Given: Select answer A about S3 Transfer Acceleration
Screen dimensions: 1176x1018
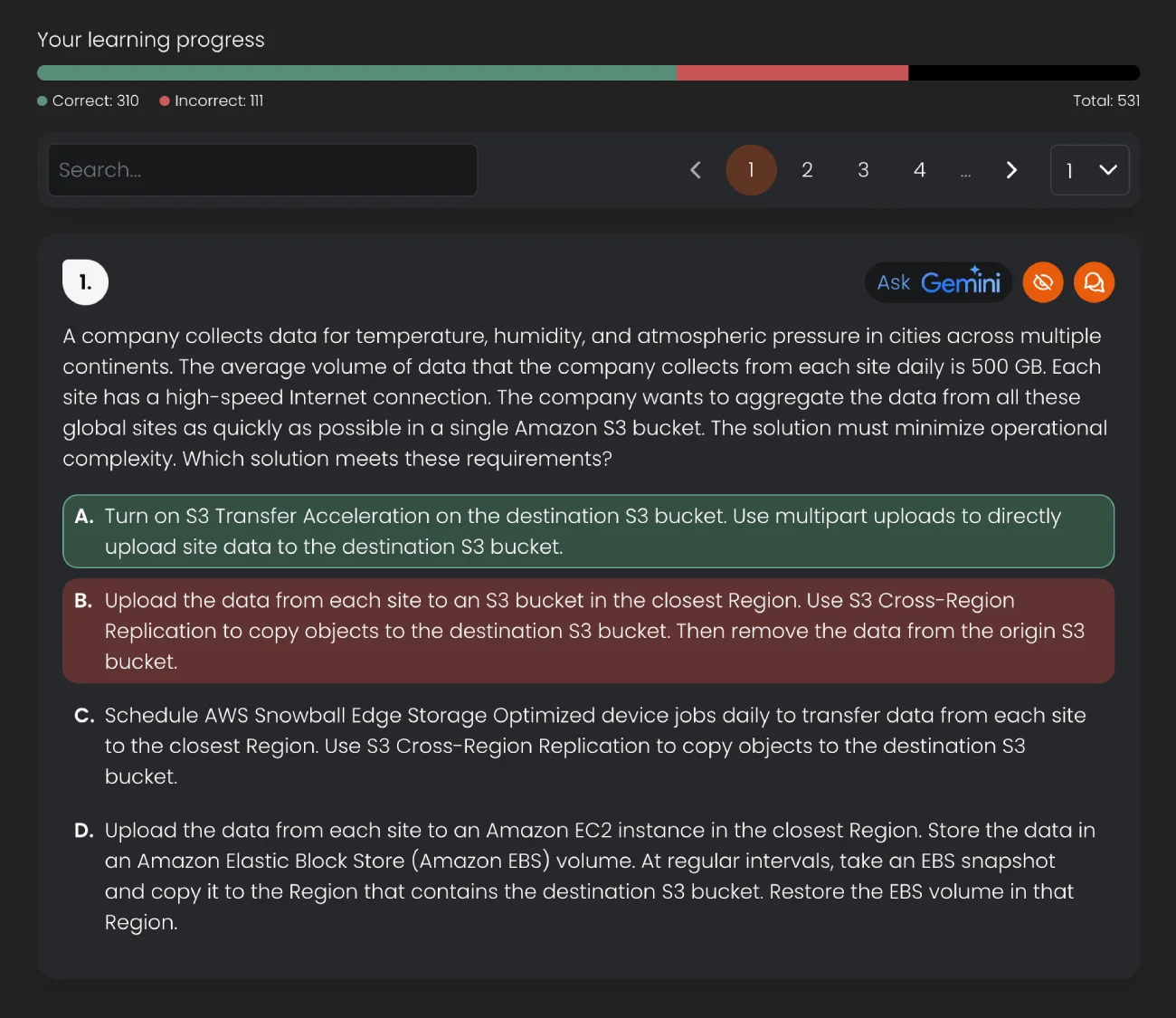Looking at the screenshot, I should pos(588,531).
